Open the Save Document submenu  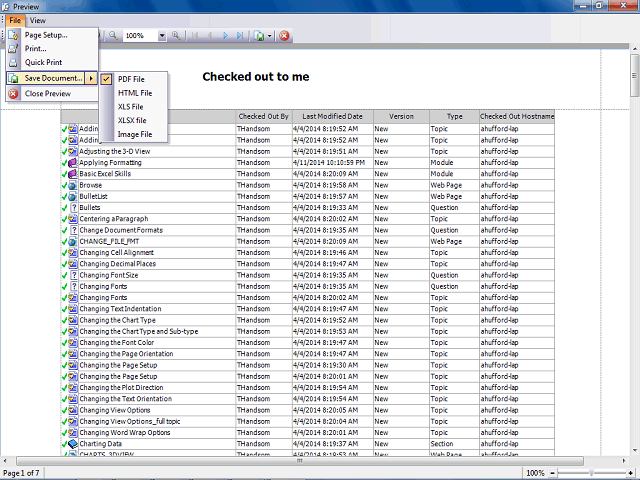tap(51, 78)
